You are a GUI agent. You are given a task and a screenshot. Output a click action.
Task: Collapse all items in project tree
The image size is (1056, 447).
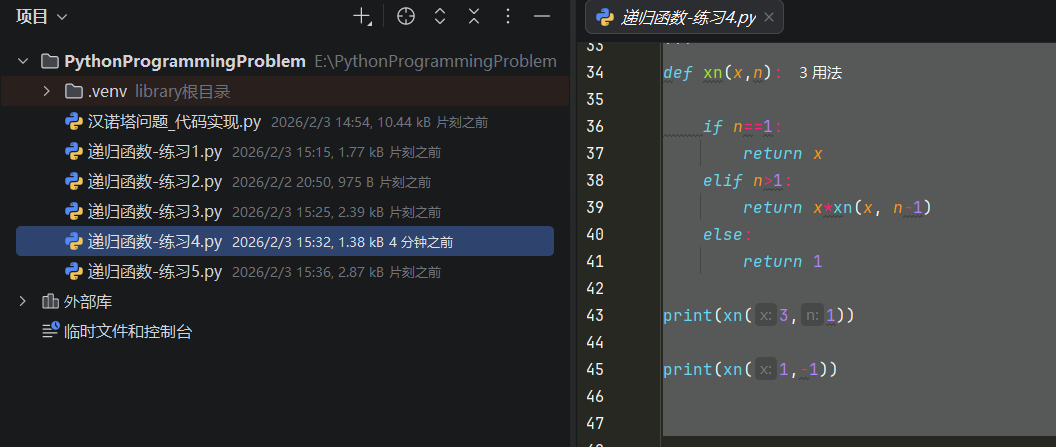[474, 17]
